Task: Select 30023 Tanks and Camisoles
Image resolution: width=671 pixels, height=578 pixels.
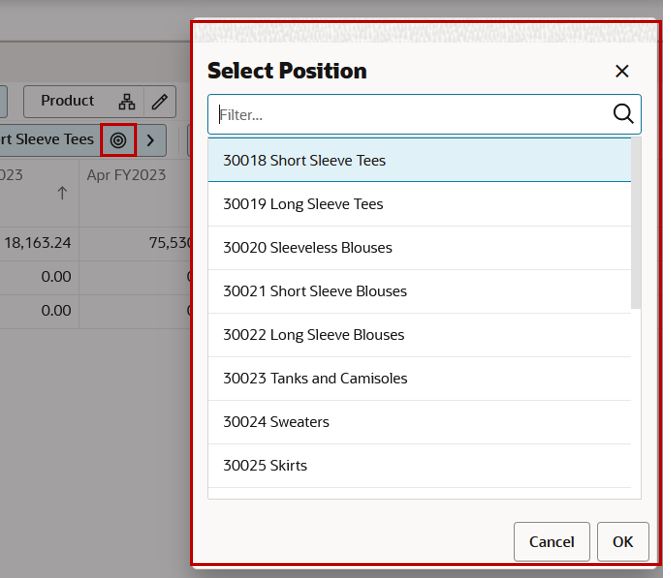Action: point(419,379)
